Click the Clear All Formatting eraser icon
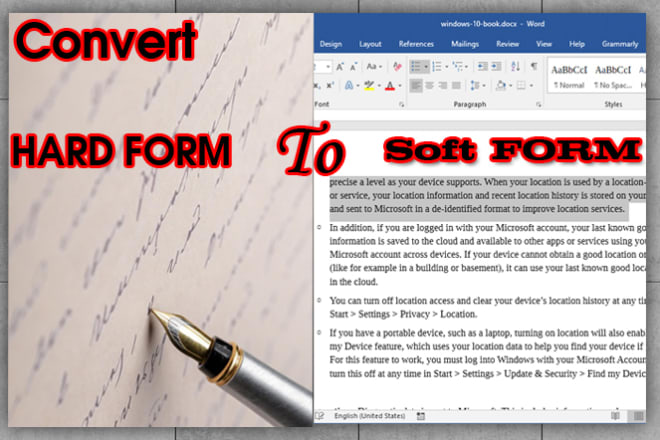 397,66
